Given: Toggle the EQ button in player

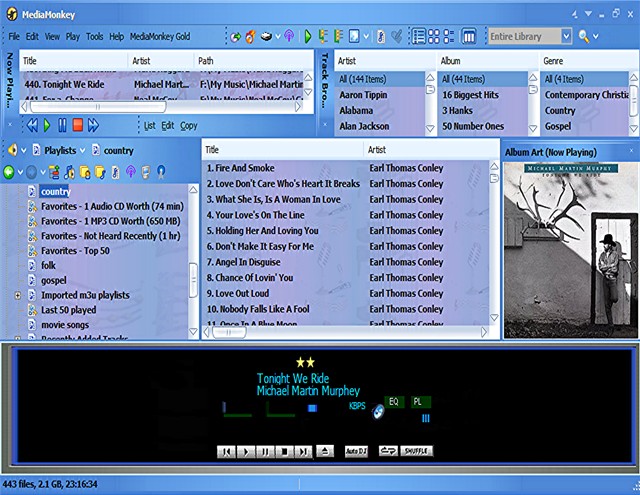Looking at the screenshot, I should (394, 402).
